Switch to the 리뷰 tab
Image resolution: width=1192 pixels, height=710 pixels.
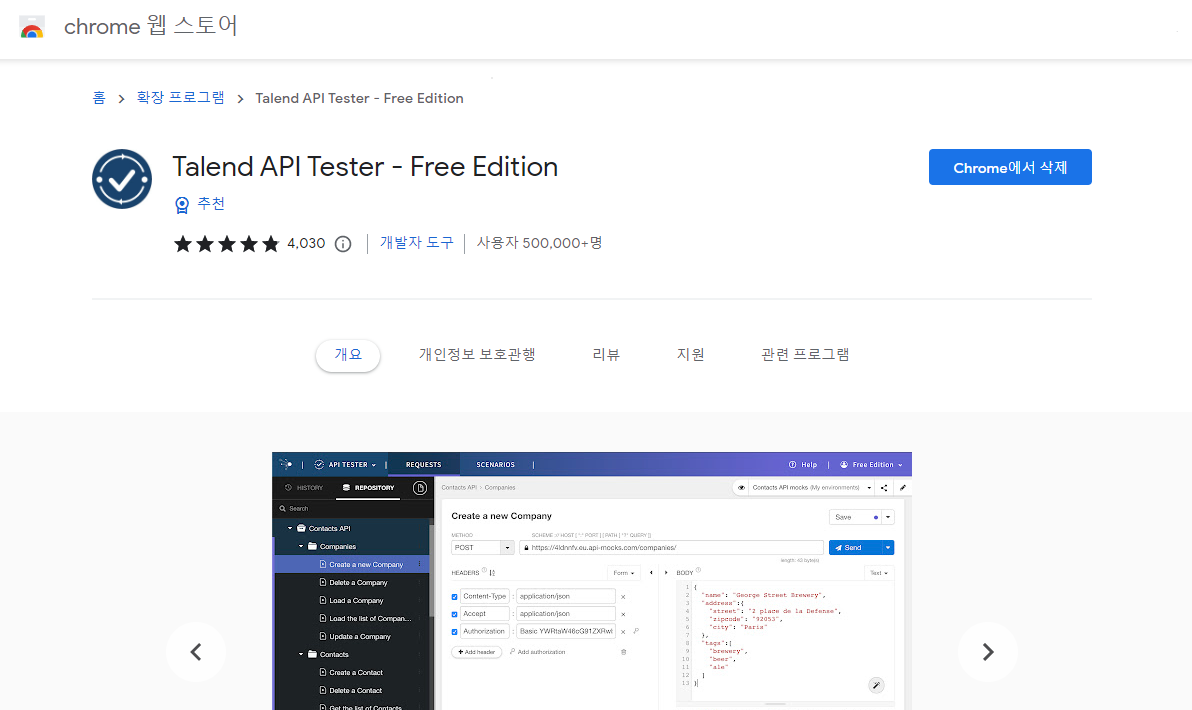[x=606, y=355]
